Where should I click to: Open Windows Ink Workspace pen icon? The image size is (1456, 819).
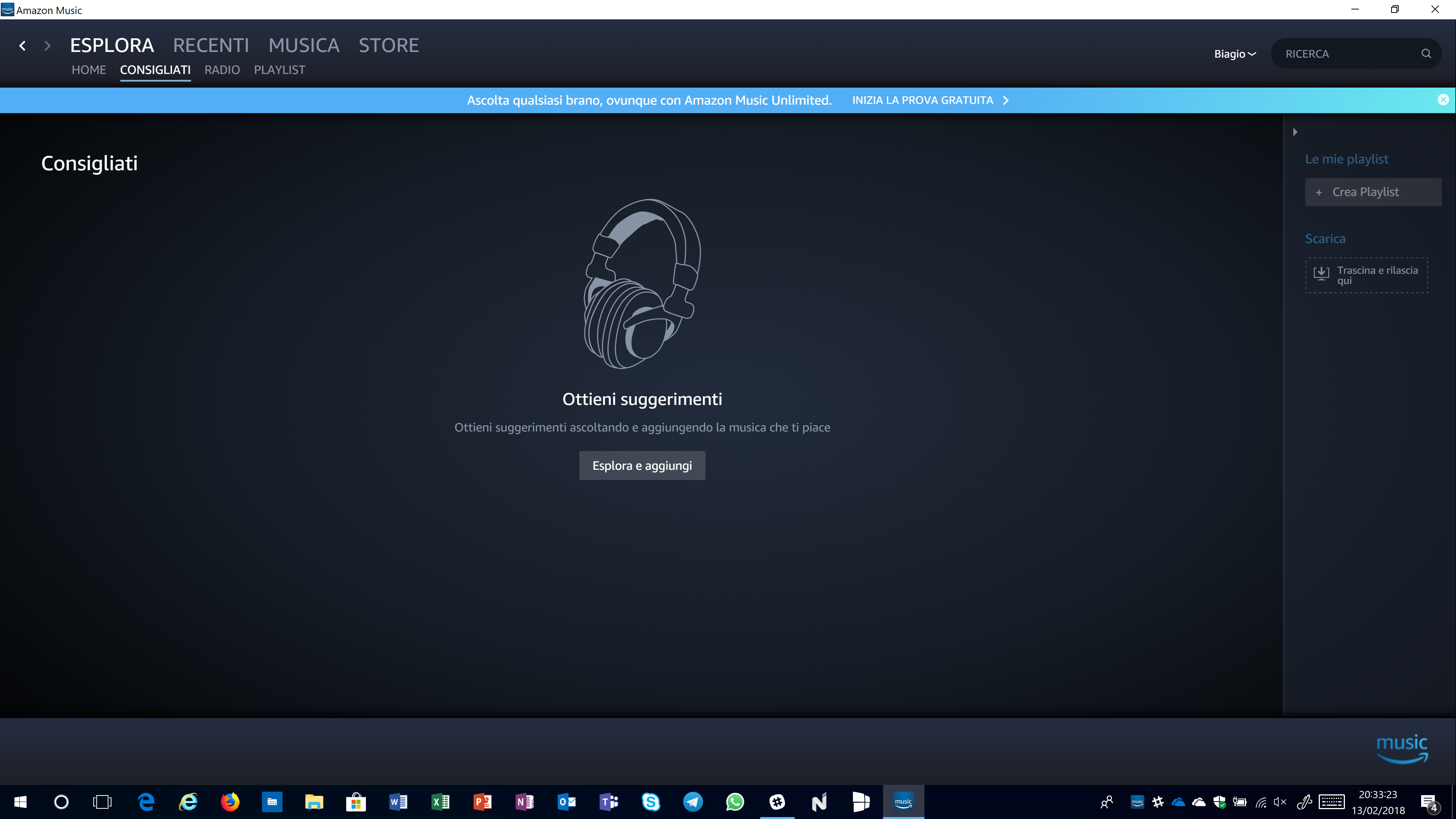(1304, 802)
